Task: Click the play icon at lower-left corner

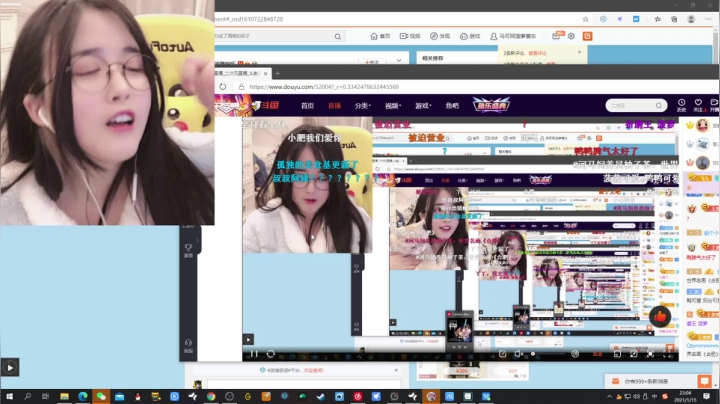Action: pos(10,367)
